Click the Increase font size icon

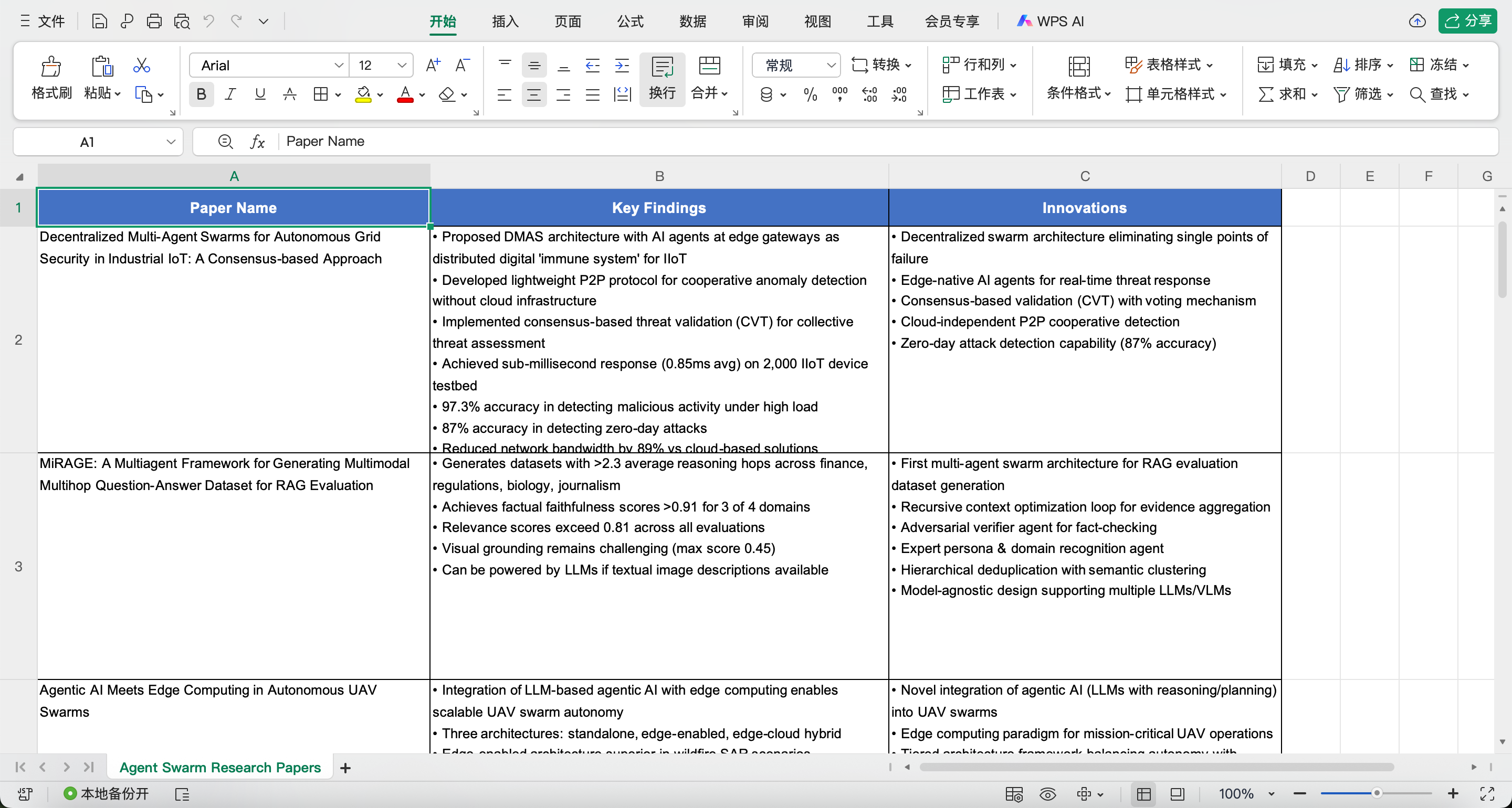433,65
